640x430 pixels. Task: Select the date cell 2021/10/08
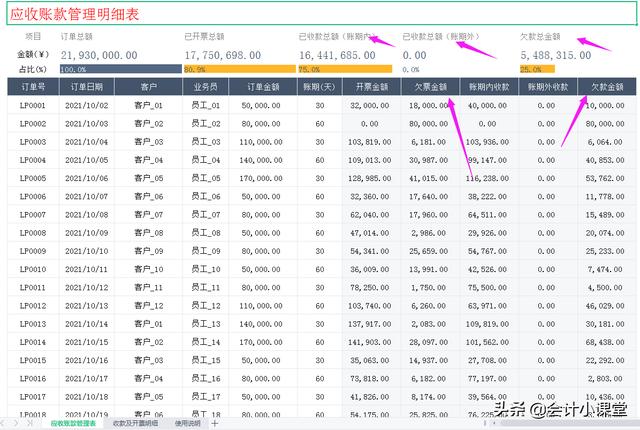[87, 215]
